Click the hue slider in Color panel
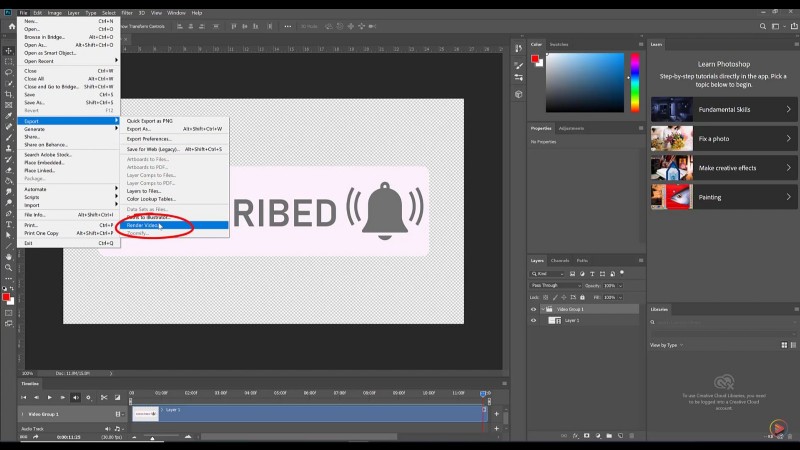This screenshot has height=450, width=800. (x=635, y=82)
